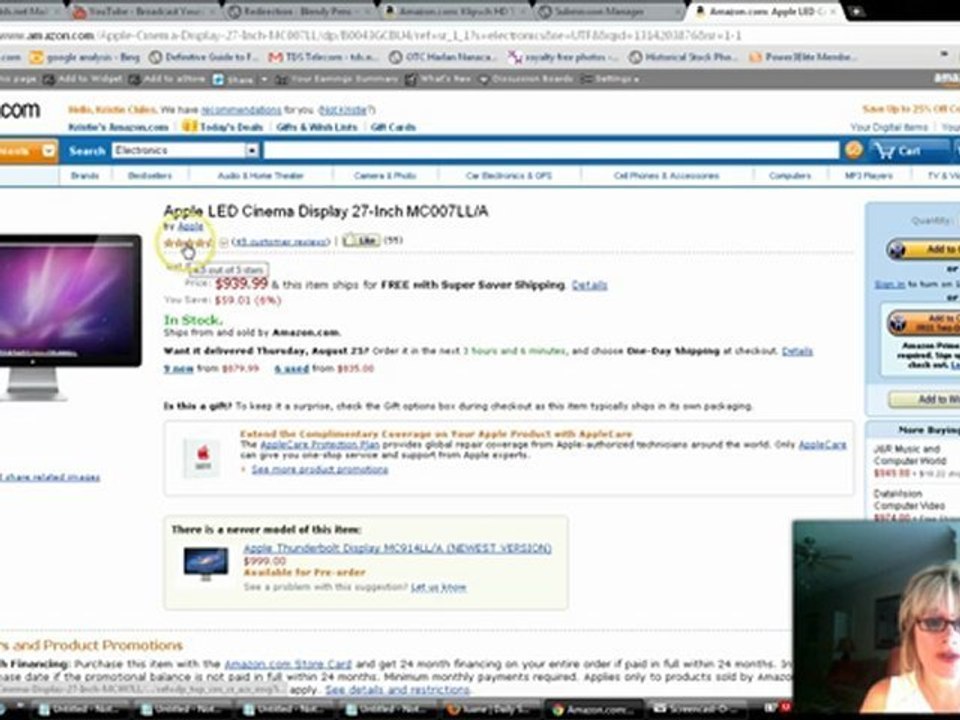Viewport: 960px width, 720px height.
Task: Click the recommendations link in the greeting
Action: tap(241, 110)
